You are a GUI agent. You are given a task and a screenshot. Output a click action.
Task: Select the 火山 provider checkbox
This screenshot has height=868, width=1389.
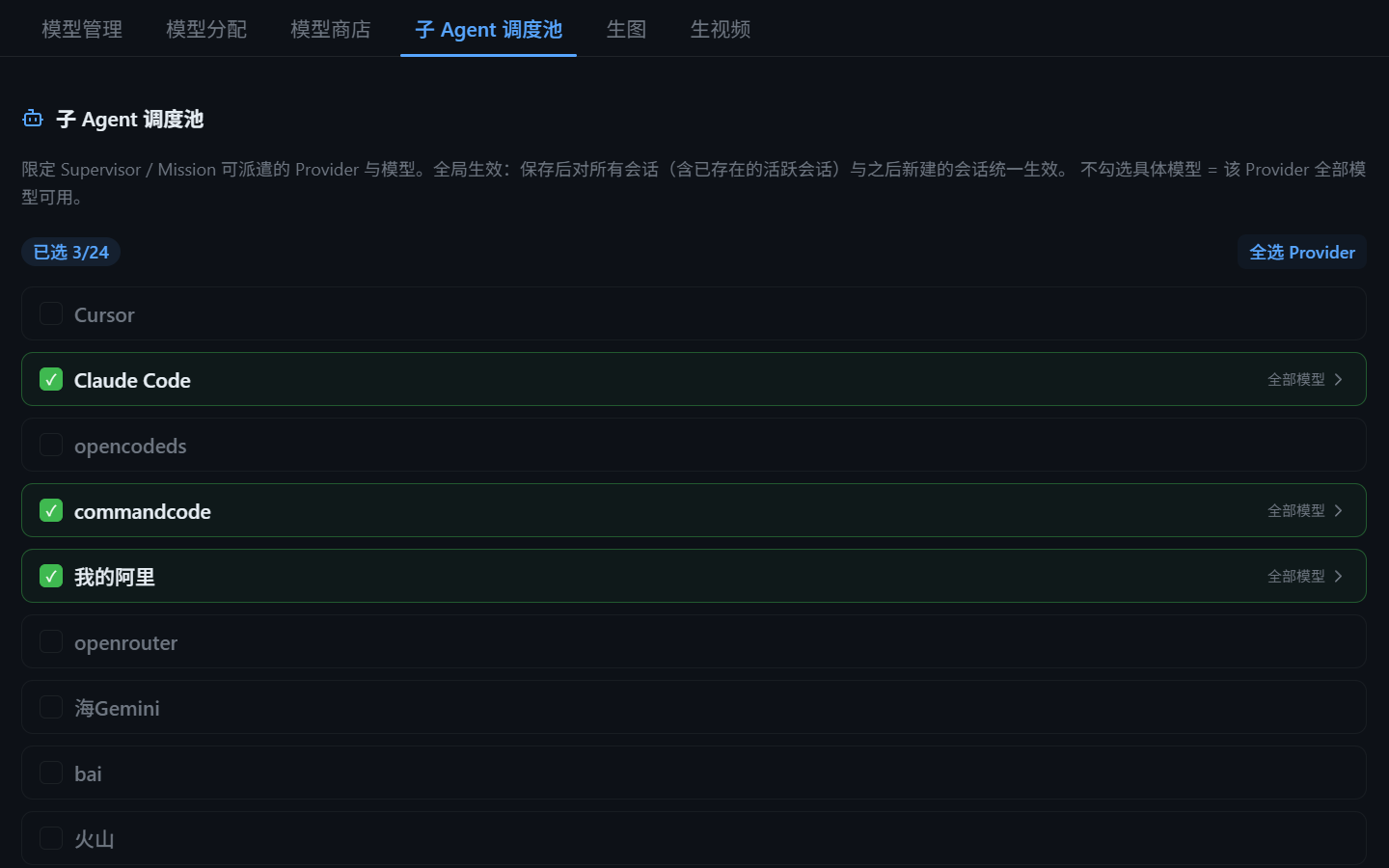[51, 838]
